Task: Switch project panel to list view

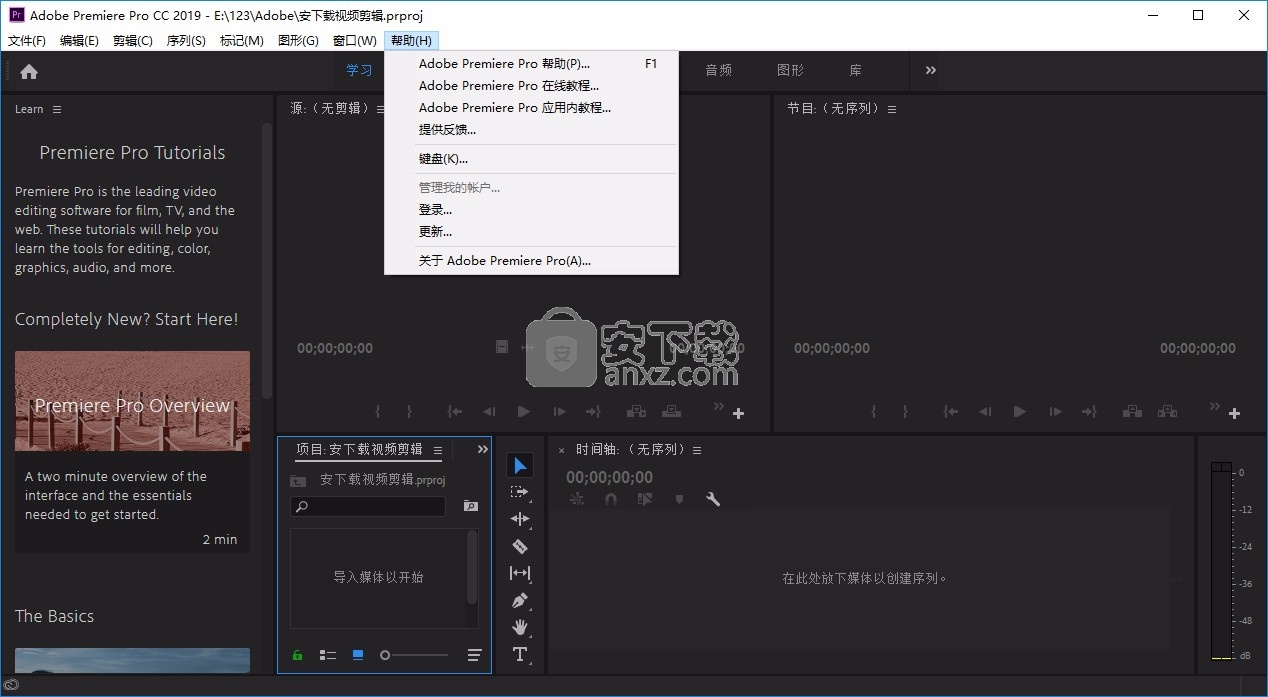Action: (327, 655)
